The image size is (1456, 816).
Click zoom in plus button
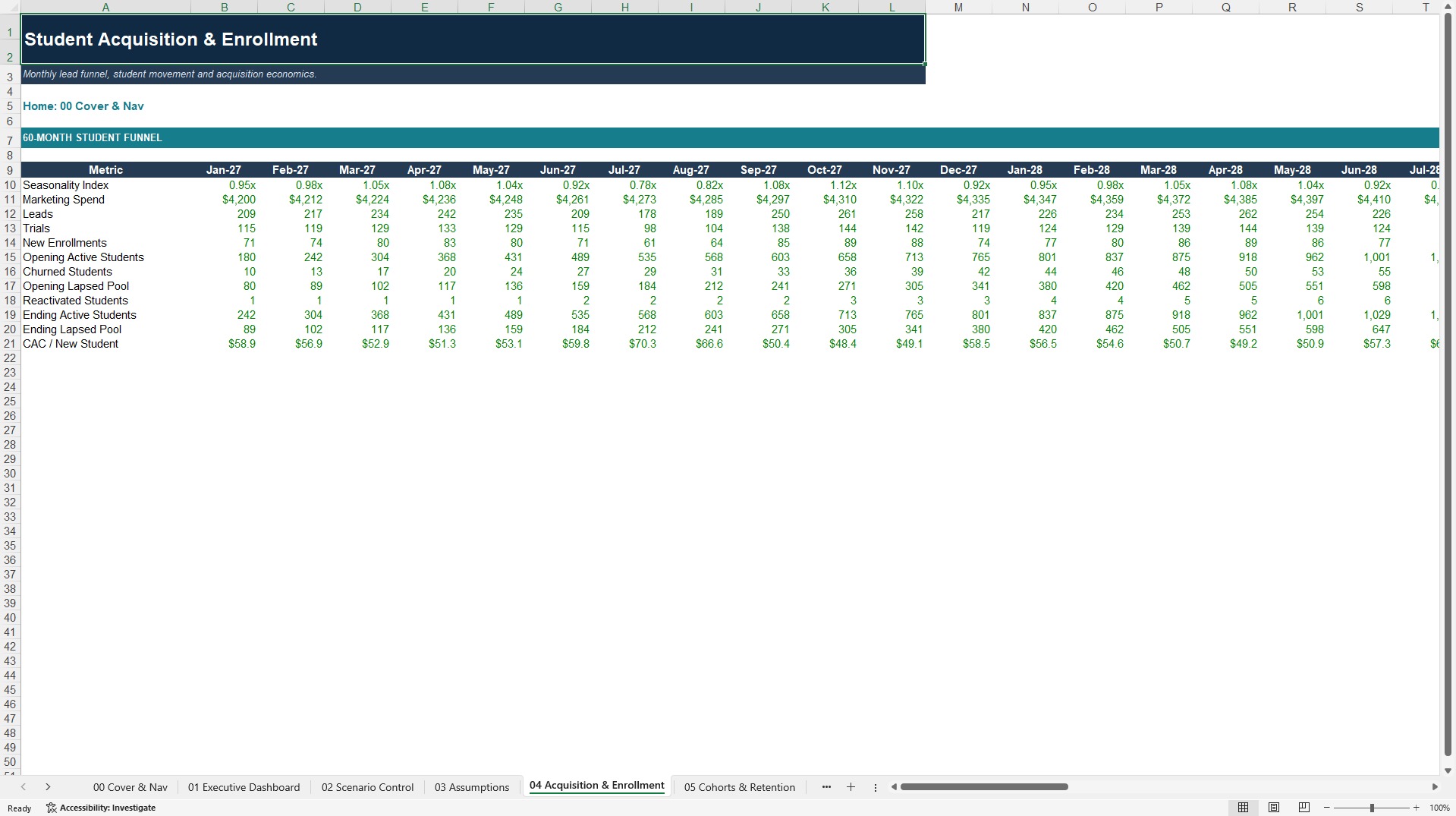tap(1416, 808)
